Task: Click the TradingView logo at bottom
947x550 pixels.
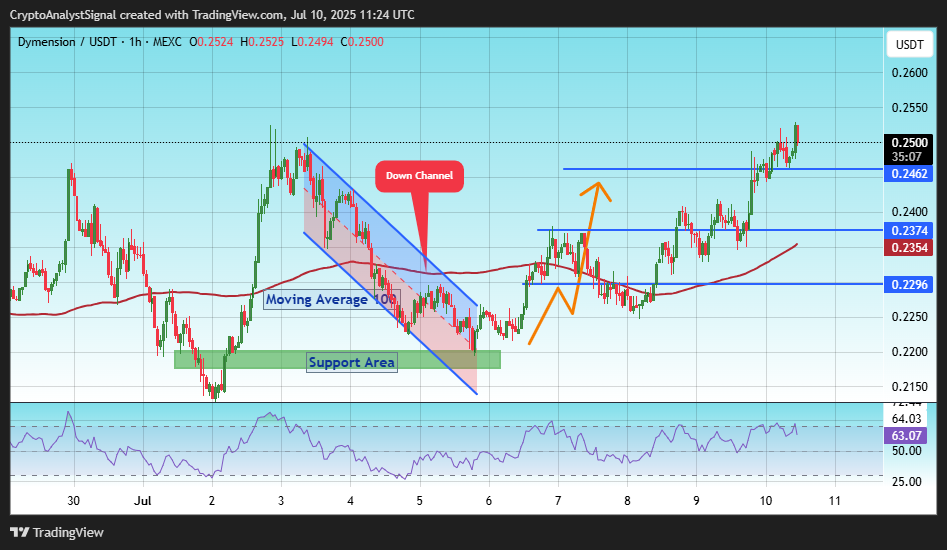Action: point(57,532)
